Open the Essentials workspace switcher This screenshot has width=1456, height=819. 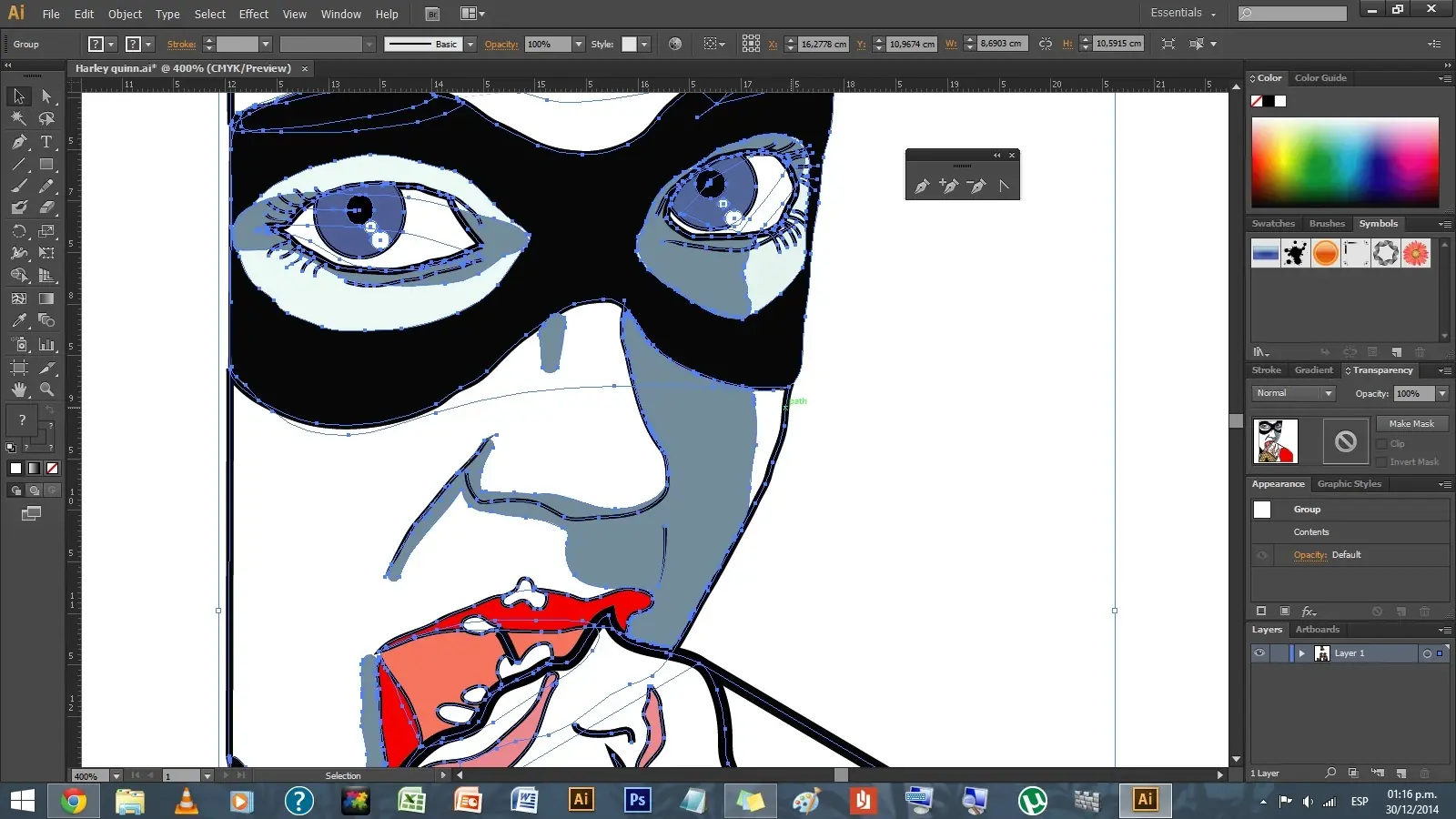pos(1183,13)
